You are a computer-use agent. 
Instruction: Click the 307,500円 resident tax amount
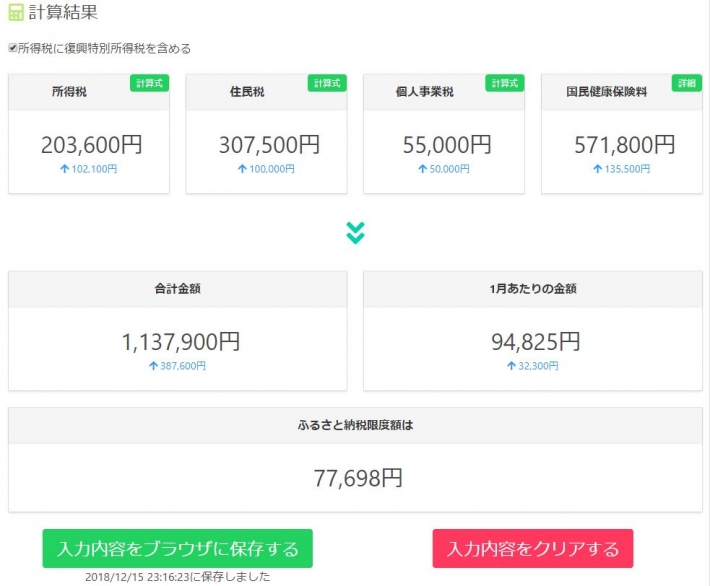pyautogui.click(x=269, y=145)
